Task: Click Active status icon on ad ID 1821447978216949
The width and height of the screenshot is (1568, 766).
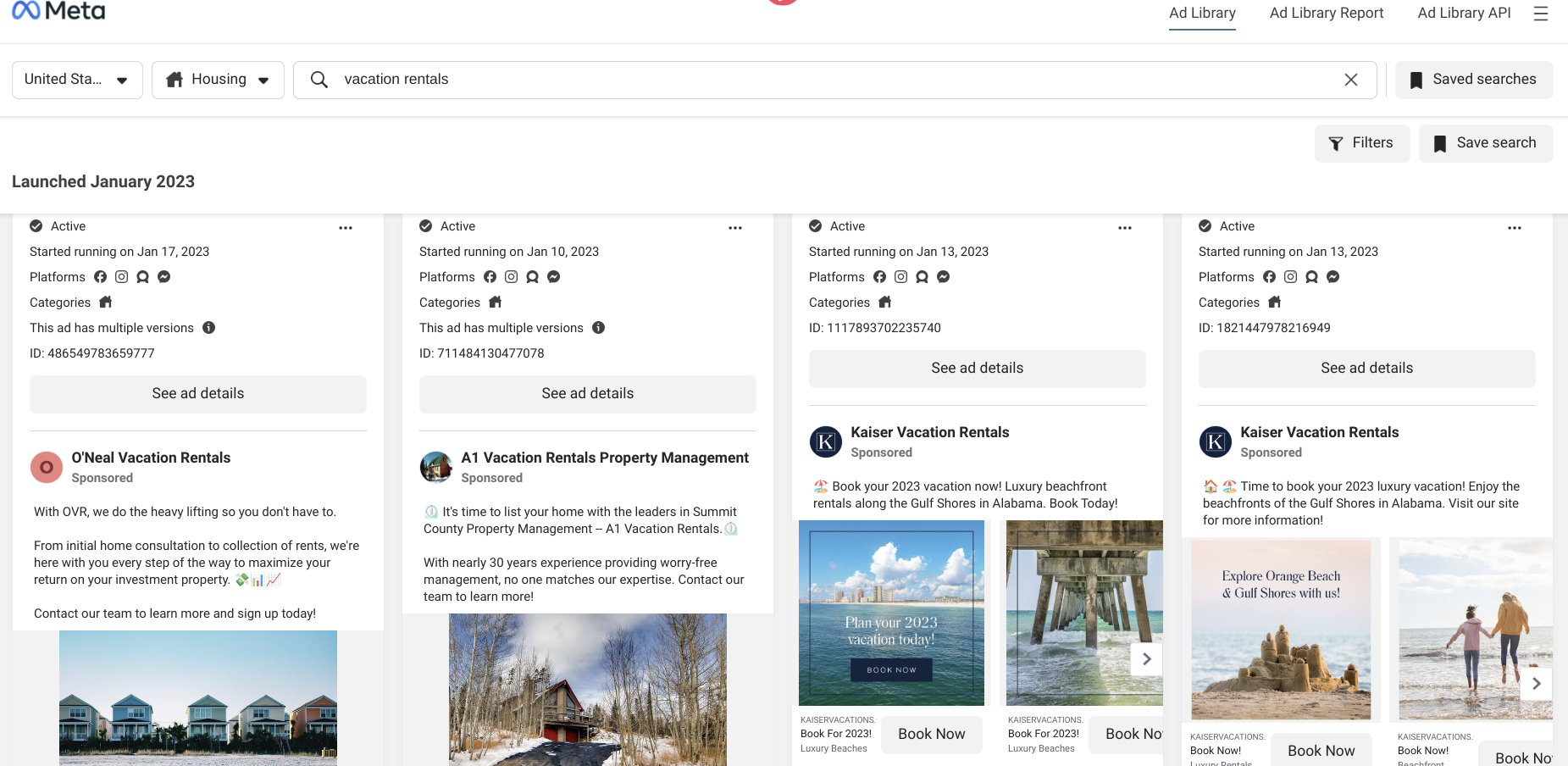Action: pyautogui.click(x=1205, y=226)
